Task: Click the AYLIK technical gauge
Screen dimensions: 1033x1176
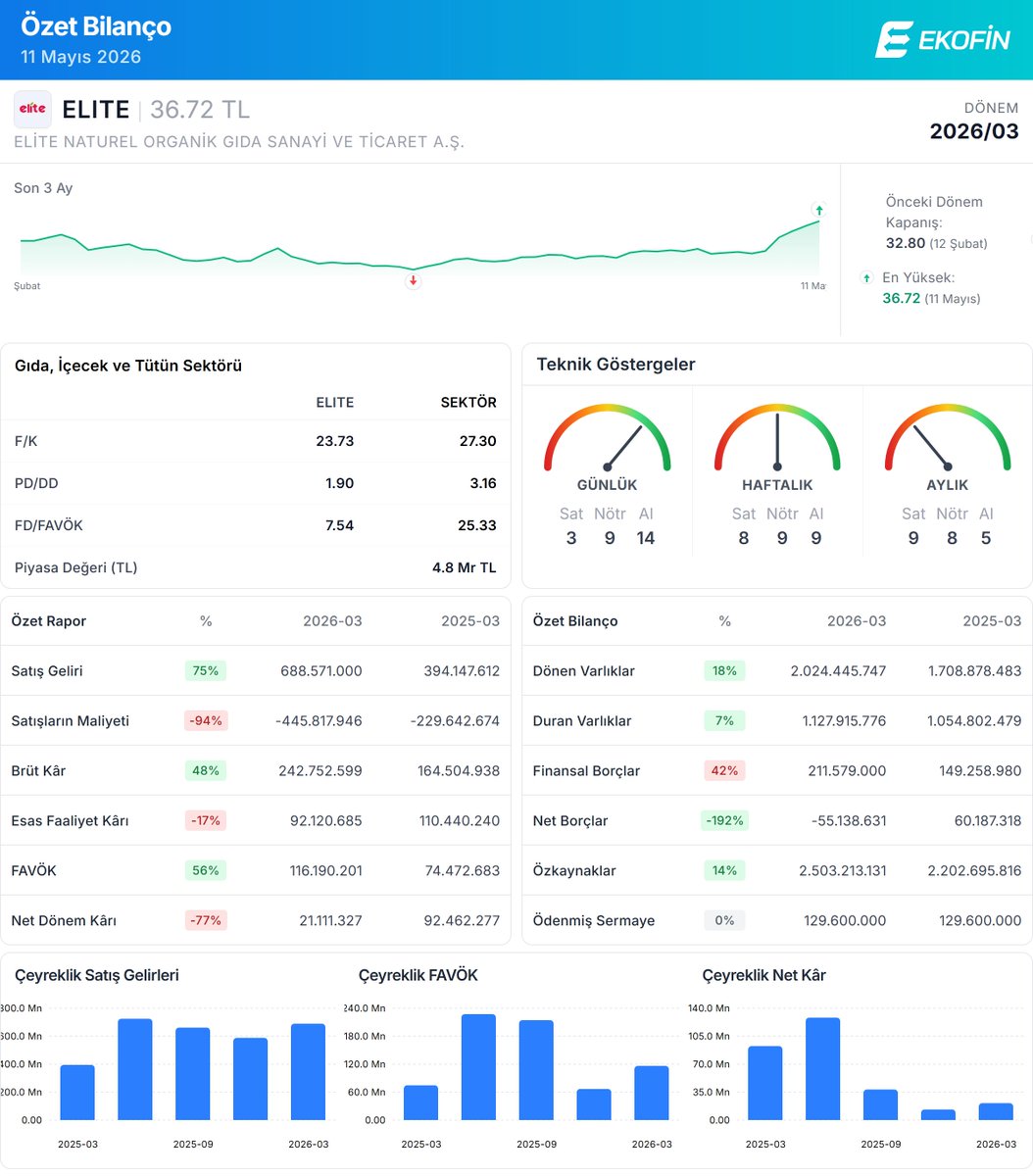Action: [948, 437]
